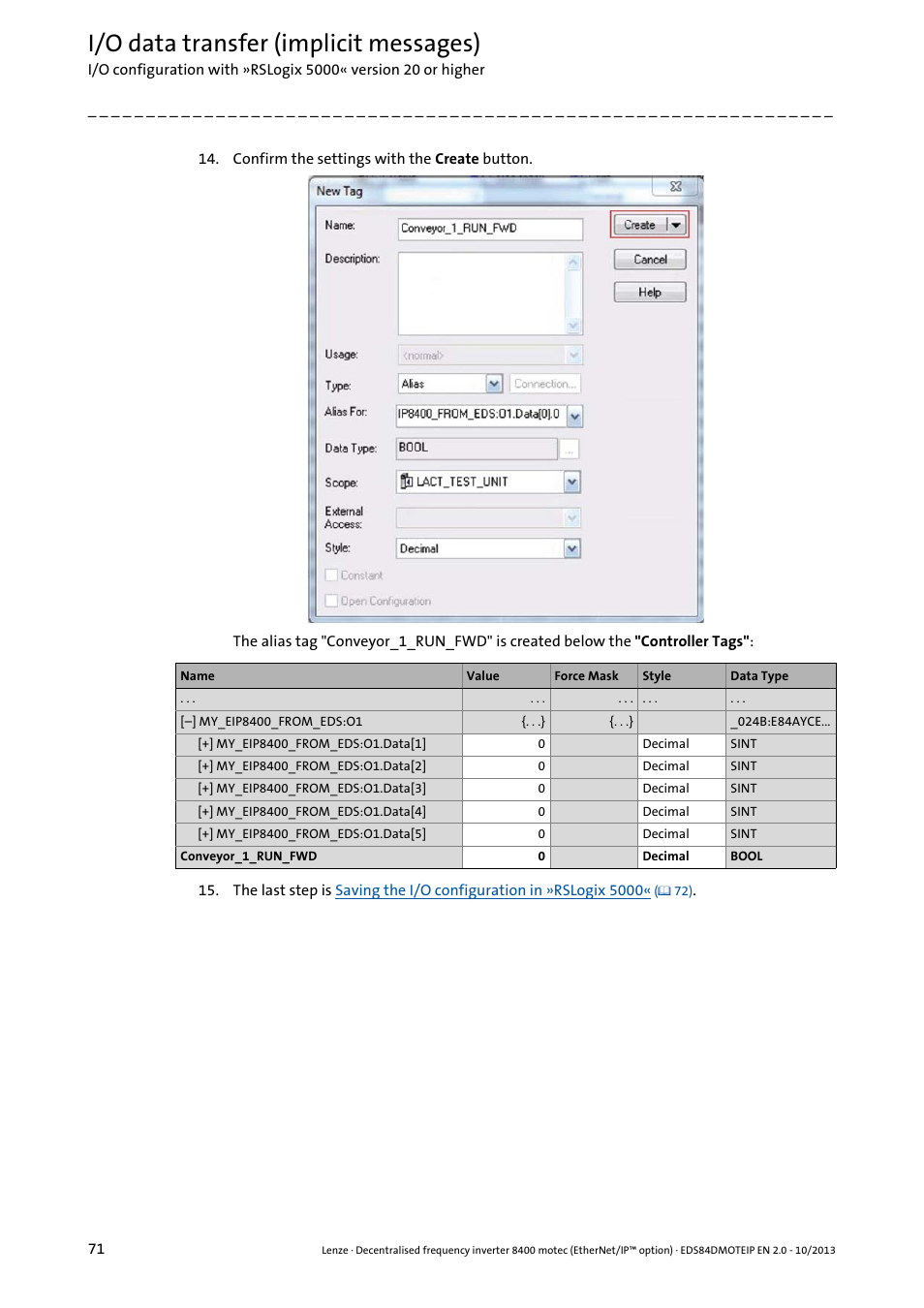Expand MY_EIP8400_FROM_EDS:O1.Data[5] row
The image size is (924, 1308).
205,834
